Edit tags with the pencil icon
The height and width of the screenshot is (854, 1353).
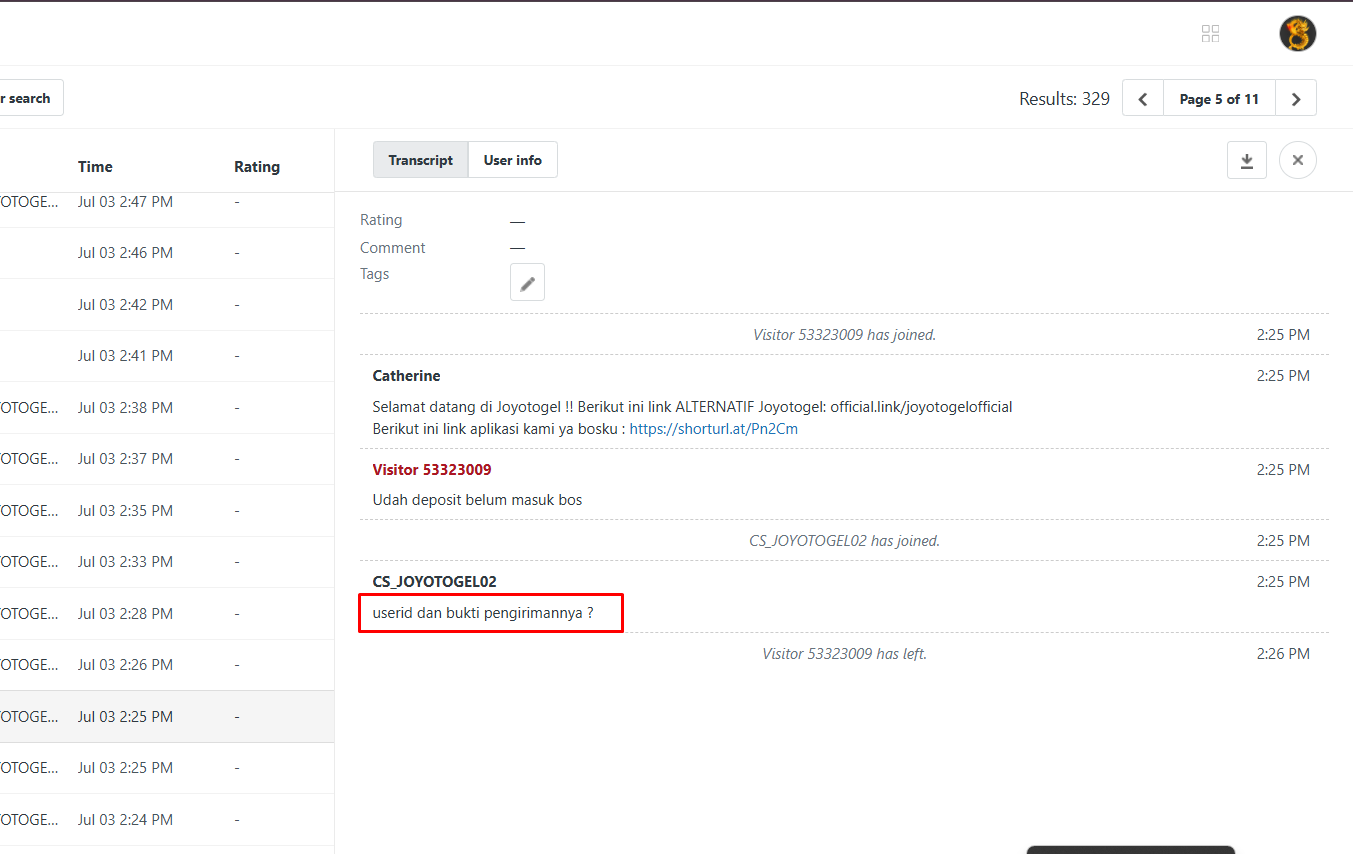coord(527,283)
